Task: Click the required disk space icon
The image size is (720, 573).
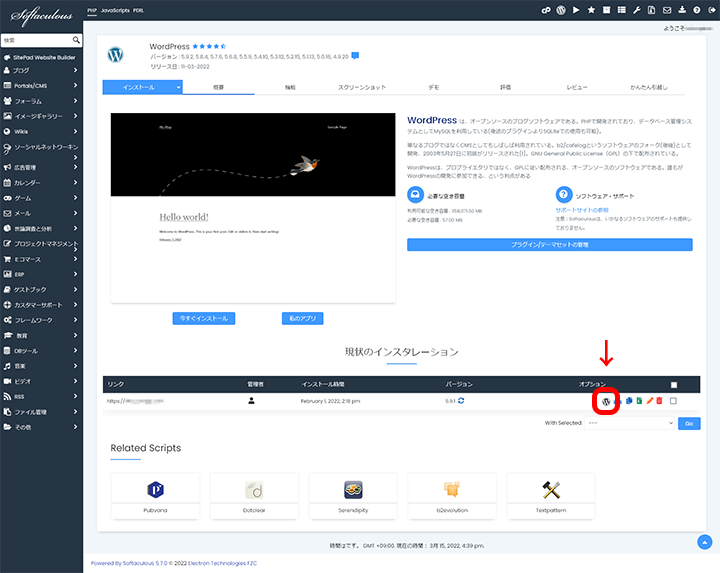Action: click(415, 194)
